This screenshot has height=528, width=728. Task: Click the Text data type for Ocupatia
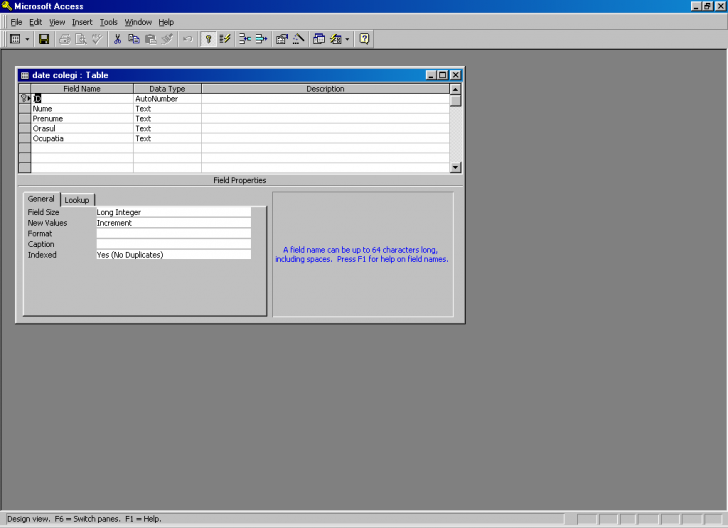coord(168,138)
